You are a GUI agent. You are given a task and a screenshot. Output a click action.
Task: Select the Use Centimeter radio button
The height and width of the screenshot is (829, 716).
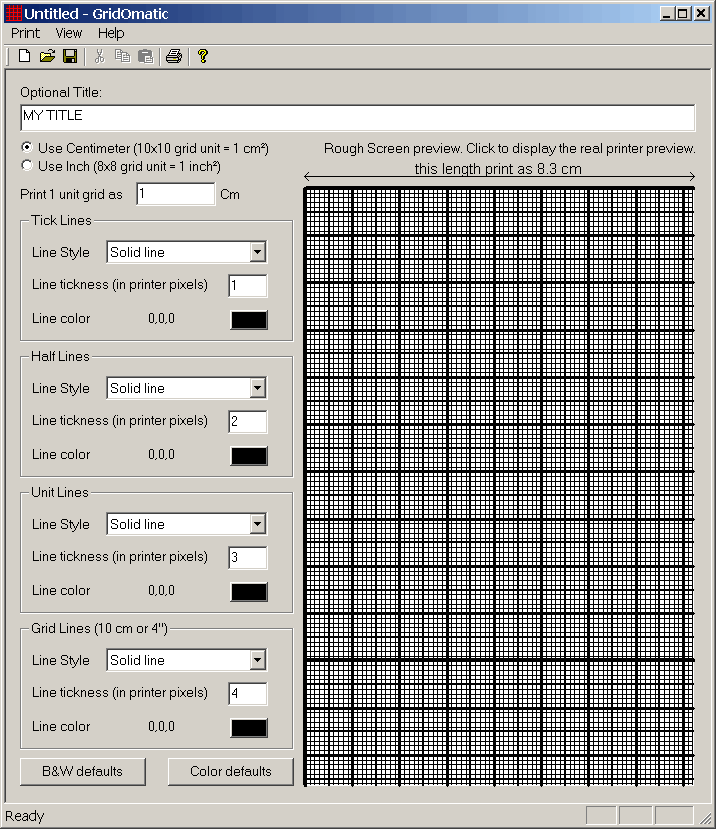point(27,148)
